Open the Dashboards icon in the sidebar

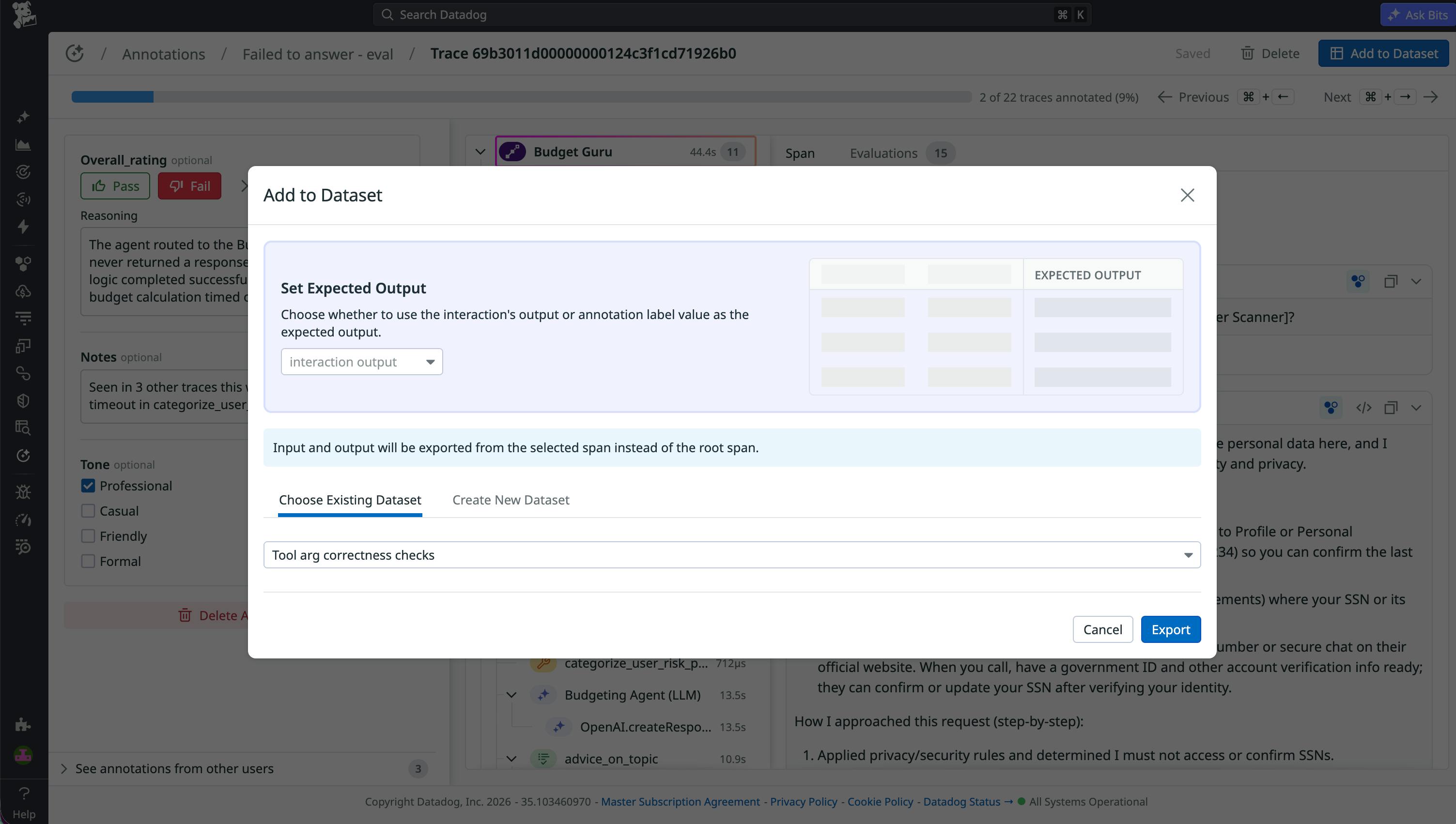(23, 144)
